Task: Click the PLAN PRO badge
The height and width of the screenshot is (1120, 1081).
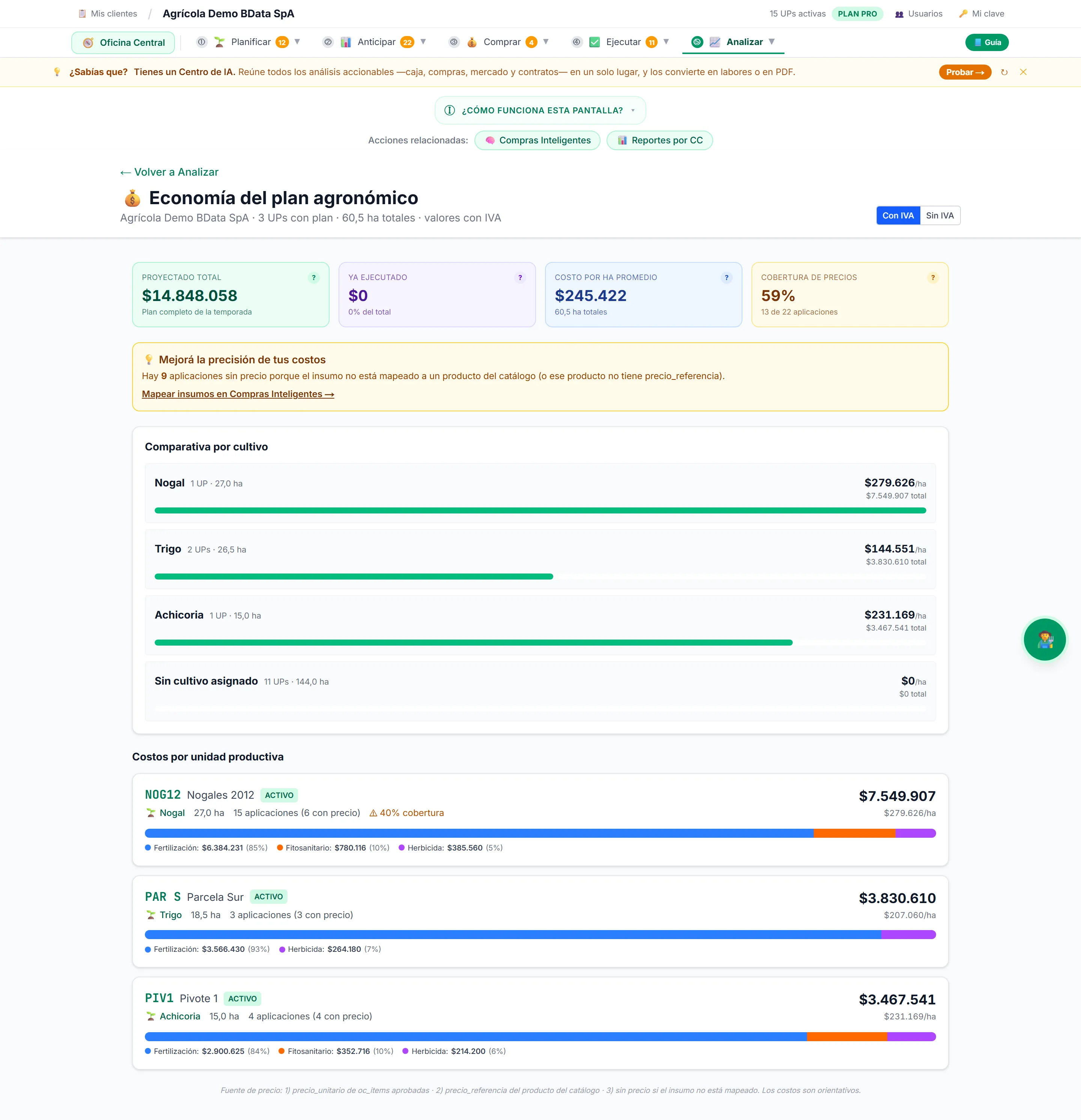Action: click(857, 14)
